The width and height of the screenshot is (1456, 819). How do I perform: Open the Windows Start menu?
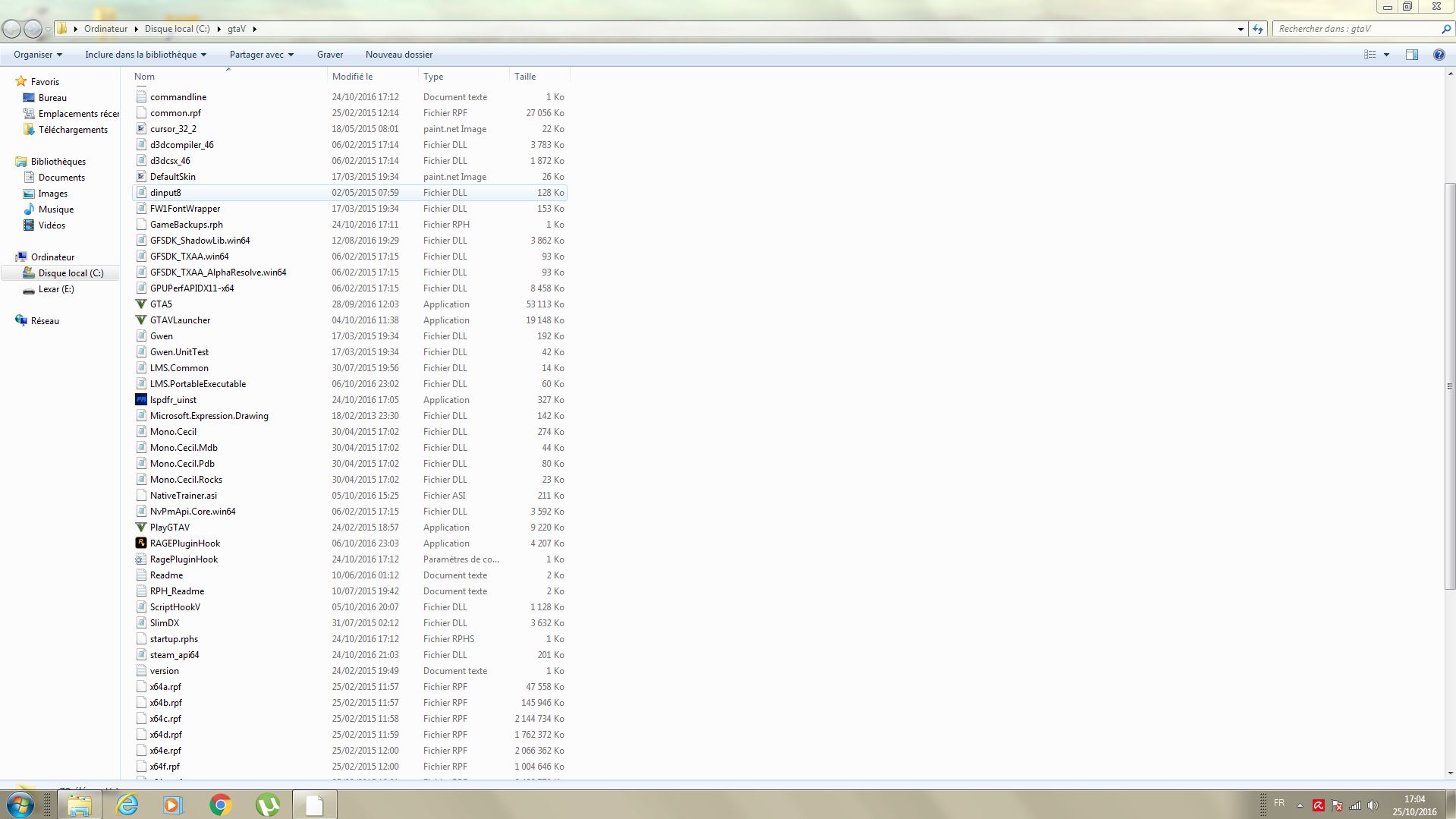[x=20, y=805]
